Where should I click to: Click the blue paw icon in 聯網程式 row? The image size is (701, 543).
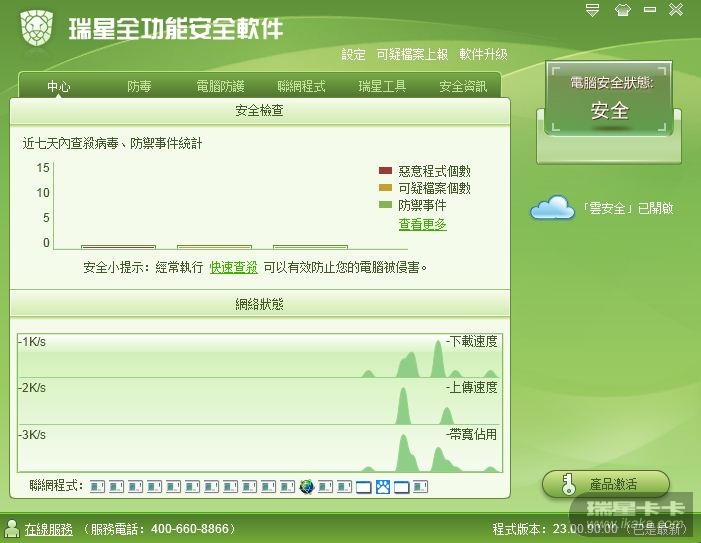(x=383, y=486)
